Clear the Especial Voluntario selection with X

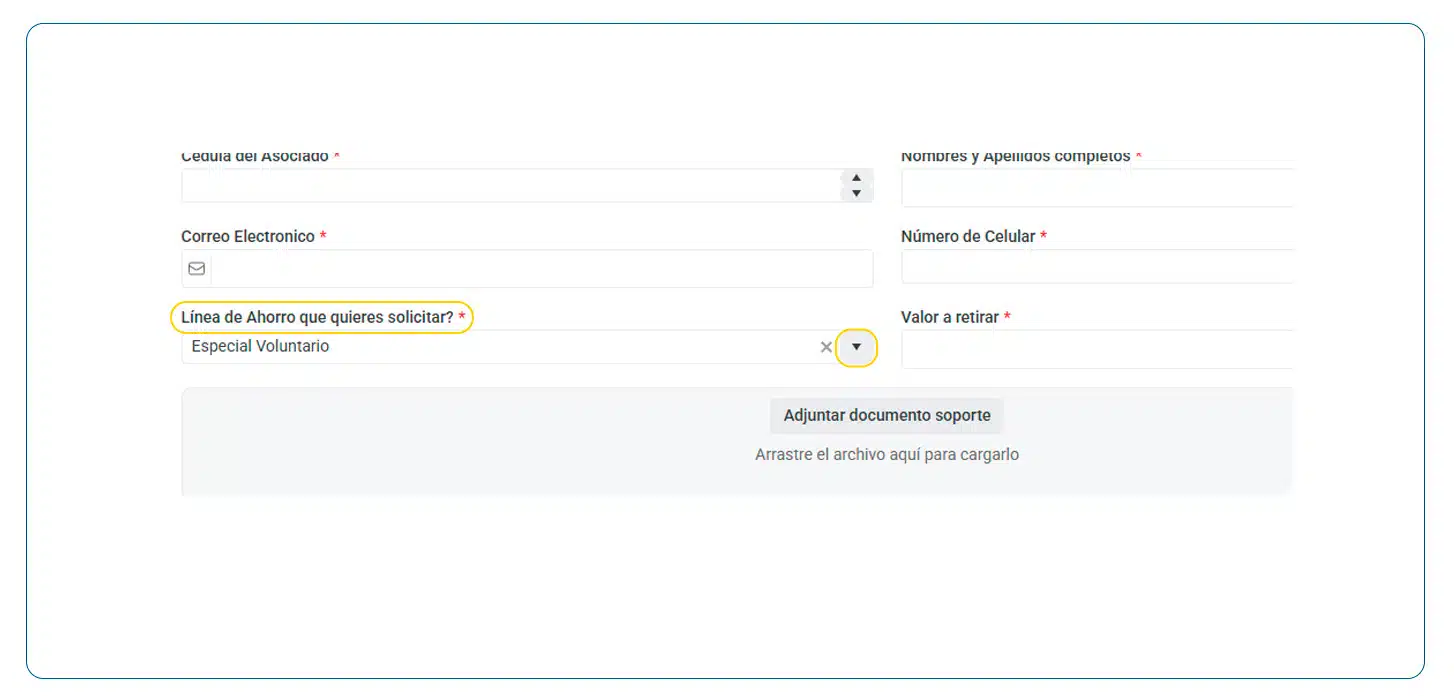[x=826, y=347]
